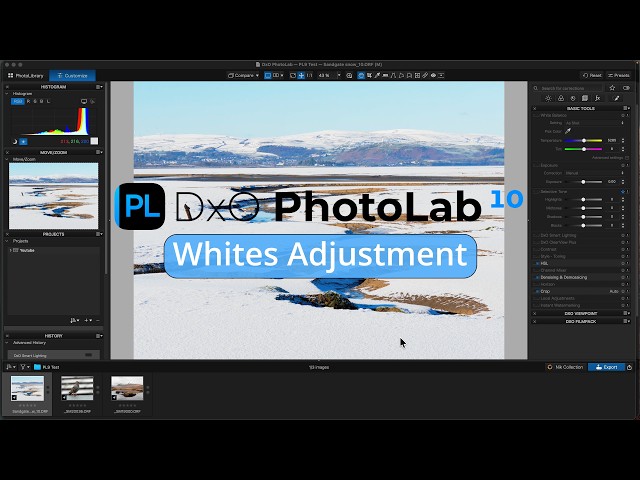Toggle show active corrections only switch
The height and width of the screenshot is (480, 640).
point(626,88)
